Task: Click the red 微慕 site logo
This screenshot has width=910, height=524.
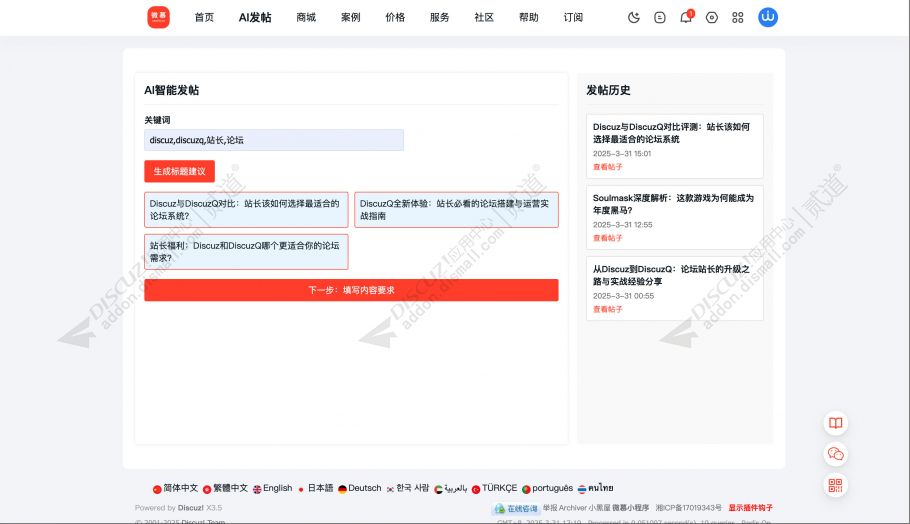Action: [158, 17]
